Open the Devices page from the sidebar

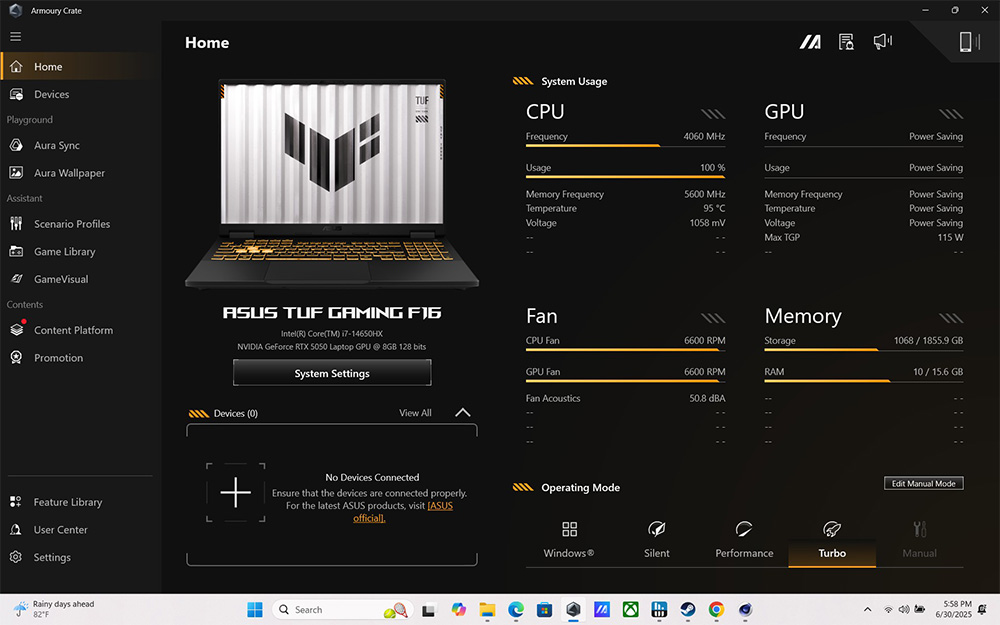coord(80,94)
